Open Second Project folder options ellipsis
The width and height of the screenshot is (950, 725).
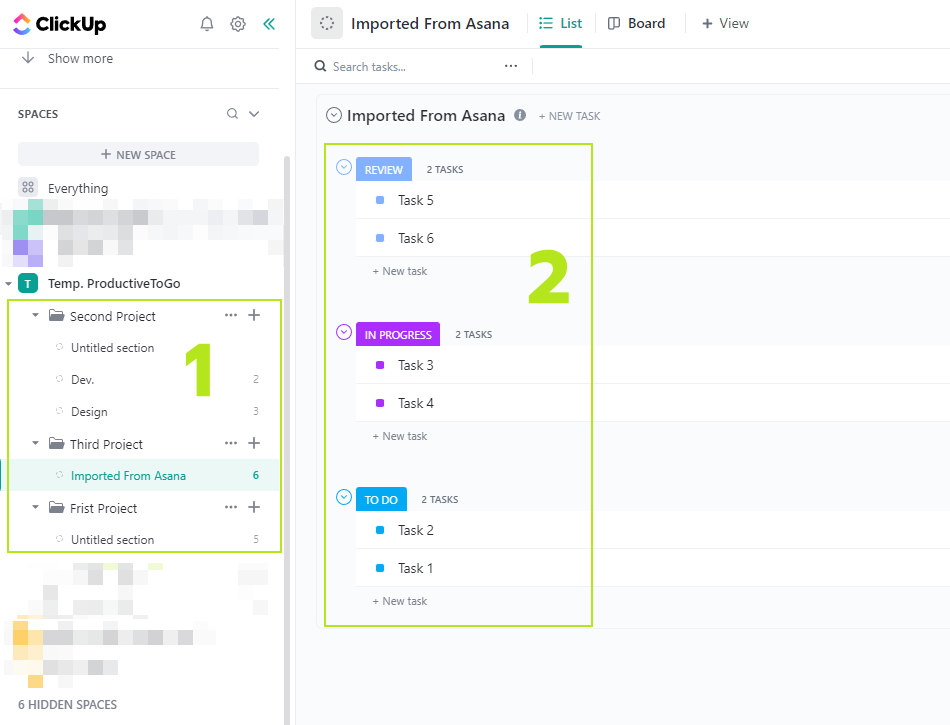click(231, 315)
